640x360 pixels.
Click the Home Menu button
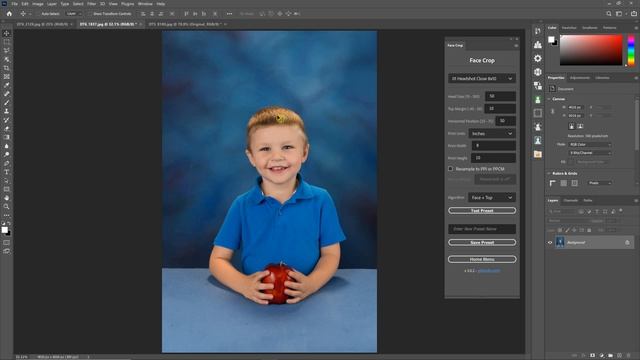pos(482,259)
